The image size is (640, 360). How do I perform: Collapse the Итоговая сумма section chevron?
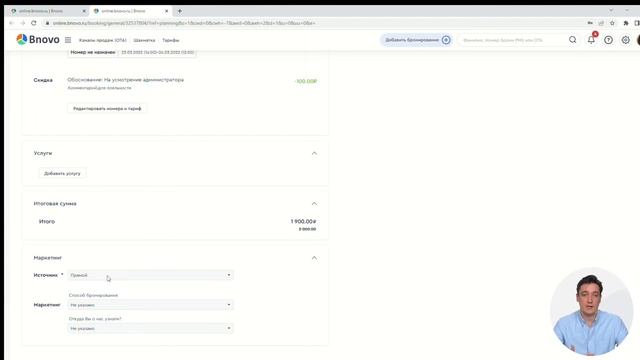[x=314, y=203]
